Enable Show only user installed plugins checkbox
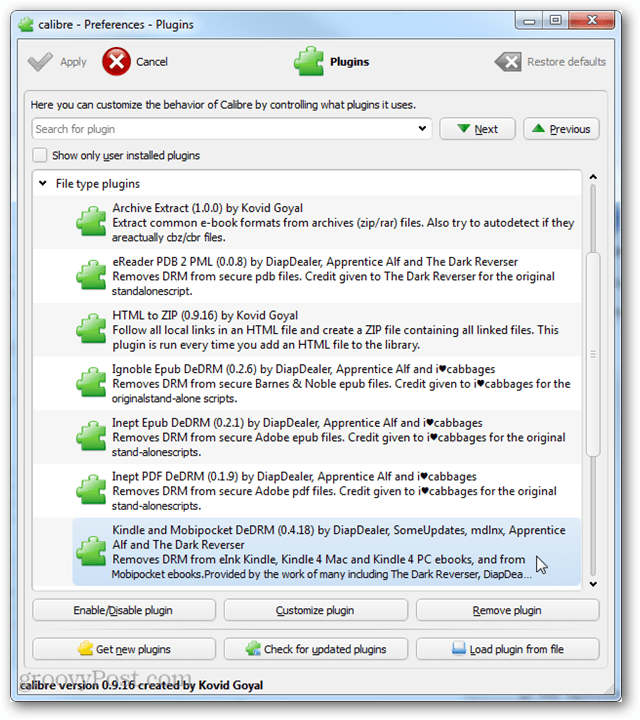 point(39,155)
